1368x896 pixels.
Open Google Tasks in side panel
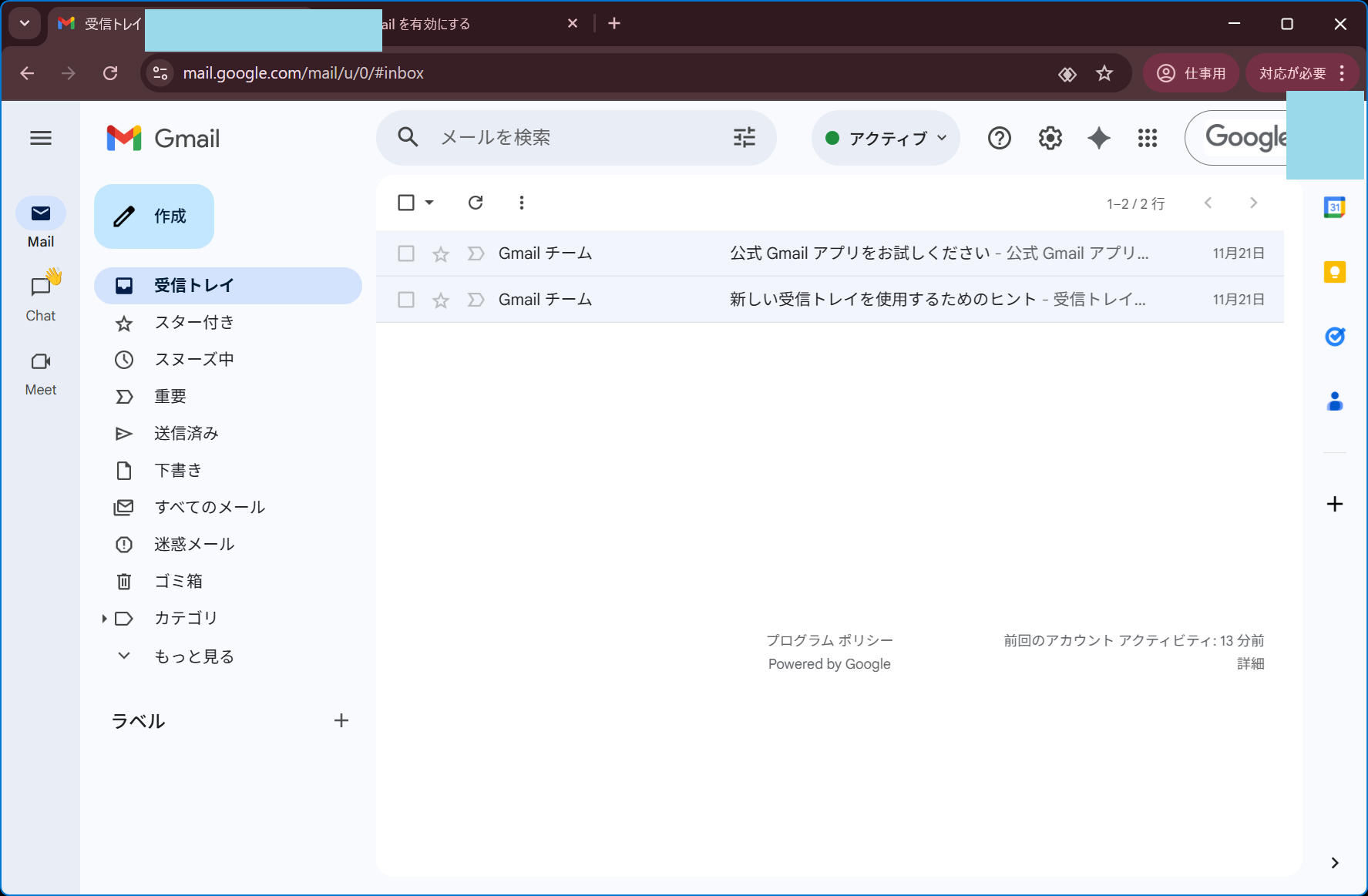coord(1334,337)
